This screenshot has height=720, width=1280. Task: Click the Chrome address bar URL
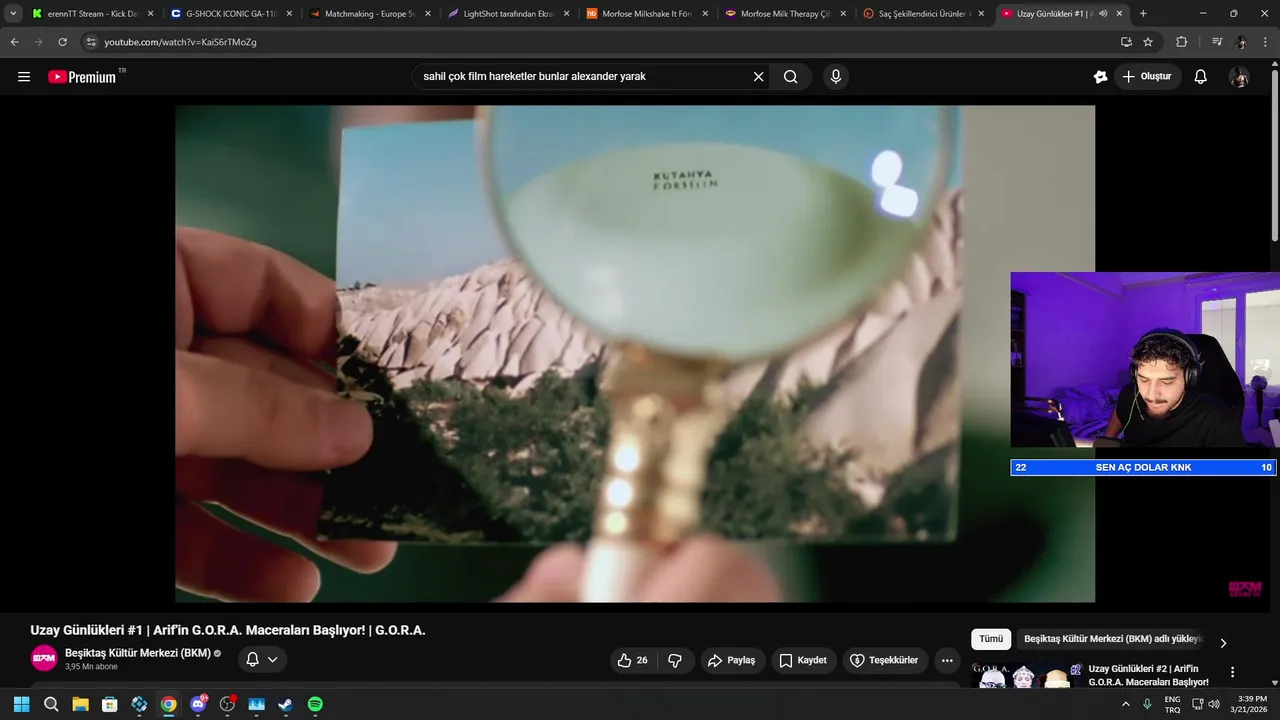(180, 42)
